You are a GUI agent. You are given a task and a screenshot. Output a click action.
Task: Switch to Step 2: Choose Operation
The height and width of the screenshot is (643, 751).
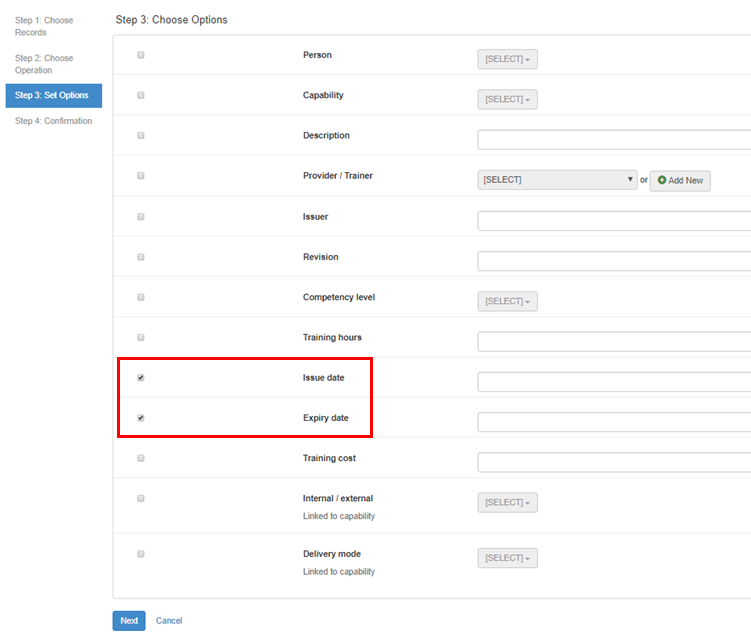point(44,64)
